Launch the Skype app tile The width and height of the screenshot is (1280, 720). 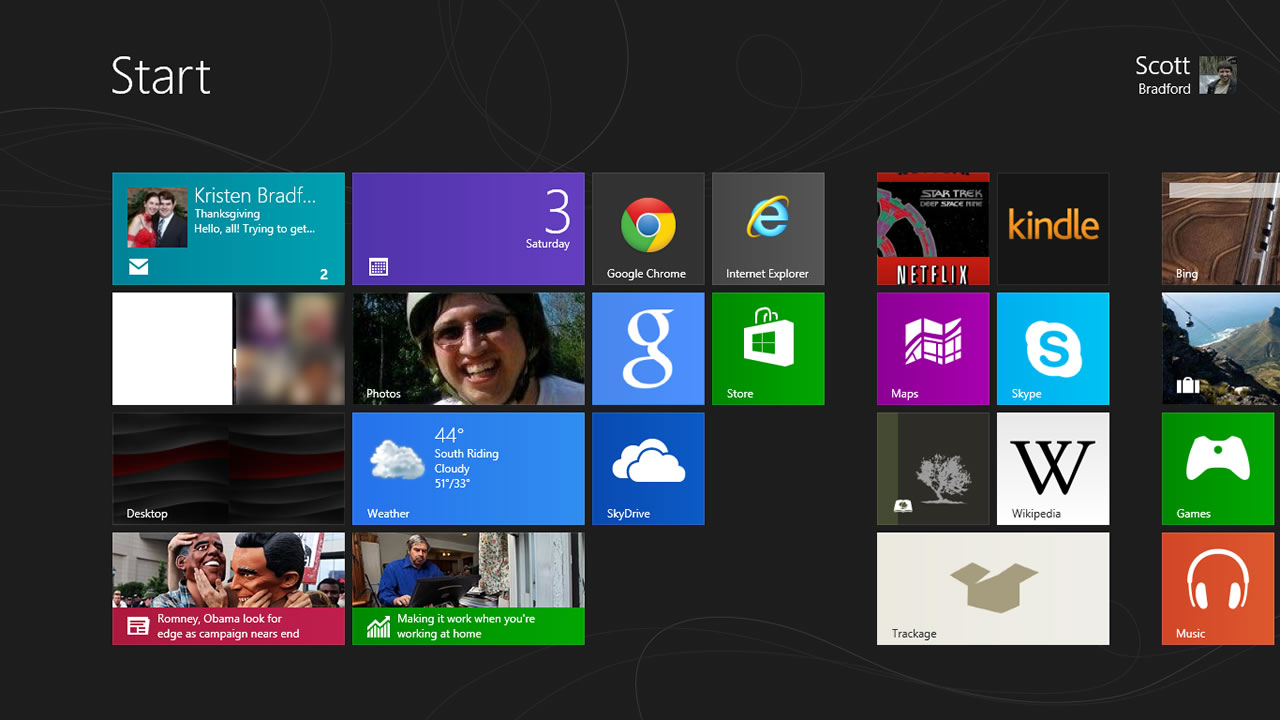[x=1053, y=348]
